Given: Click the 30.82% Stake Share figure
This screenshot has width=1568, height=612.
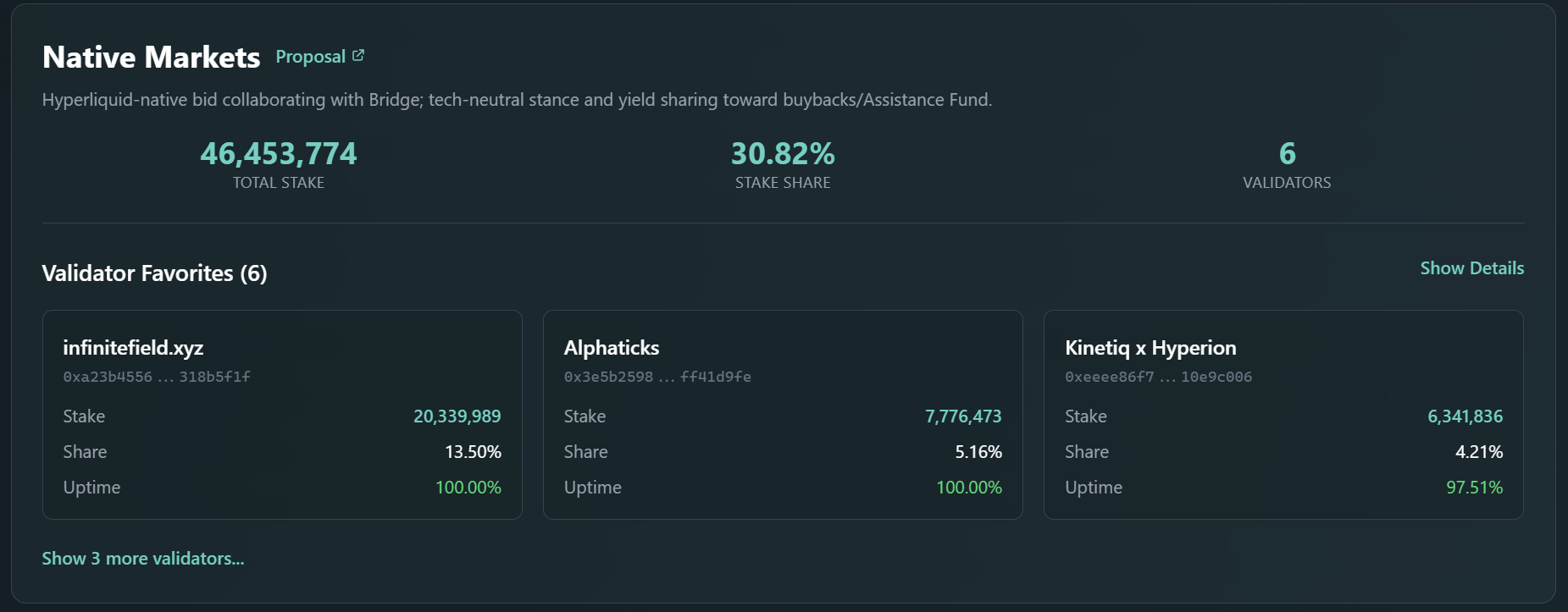Looking at the screenshot, I should click(783, 153).
